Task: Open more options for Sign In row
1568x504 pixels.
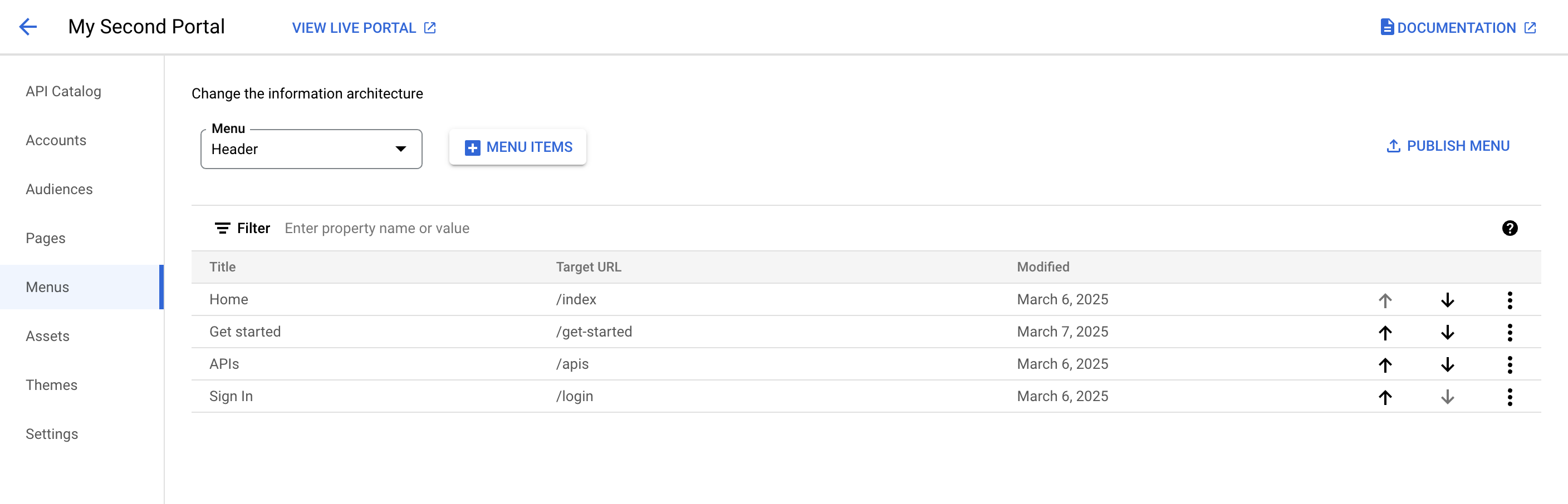Action: (x=1509, y=397)
